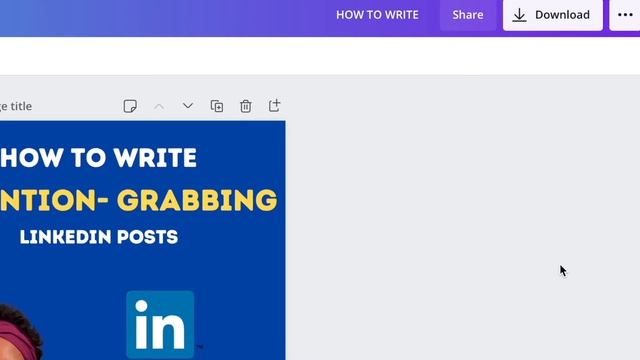Click the page title field
The height and width of the screenshot is (360, 640).
click(x=16, y=106)
